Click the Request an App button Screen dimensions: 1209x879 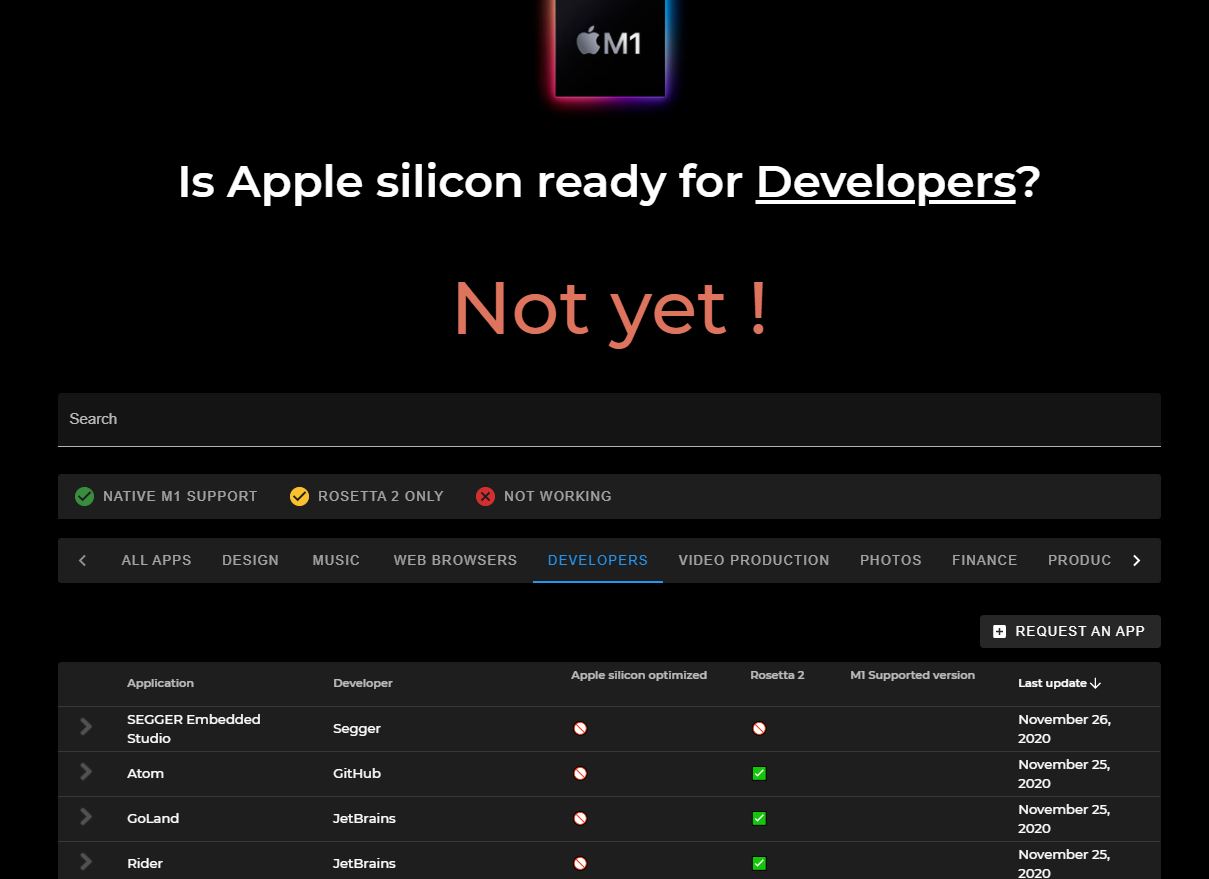tap(1070, 631)
